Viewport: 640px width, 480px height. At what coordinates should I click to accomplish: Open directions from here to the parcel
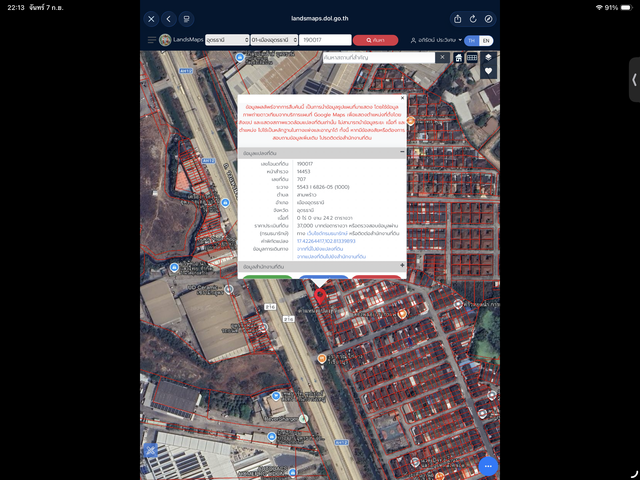click(320, 249)
